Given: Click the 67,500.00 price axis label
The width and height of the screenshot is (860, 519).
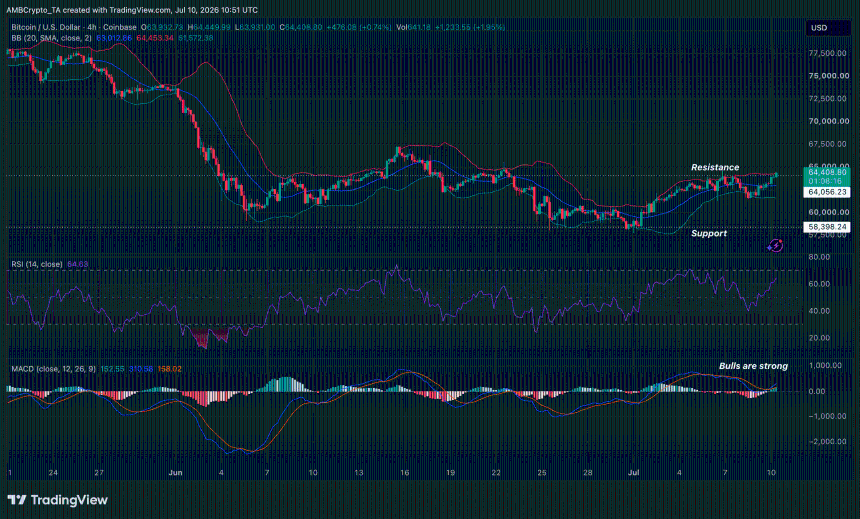Looking at the screenshot, I should 828,144.
